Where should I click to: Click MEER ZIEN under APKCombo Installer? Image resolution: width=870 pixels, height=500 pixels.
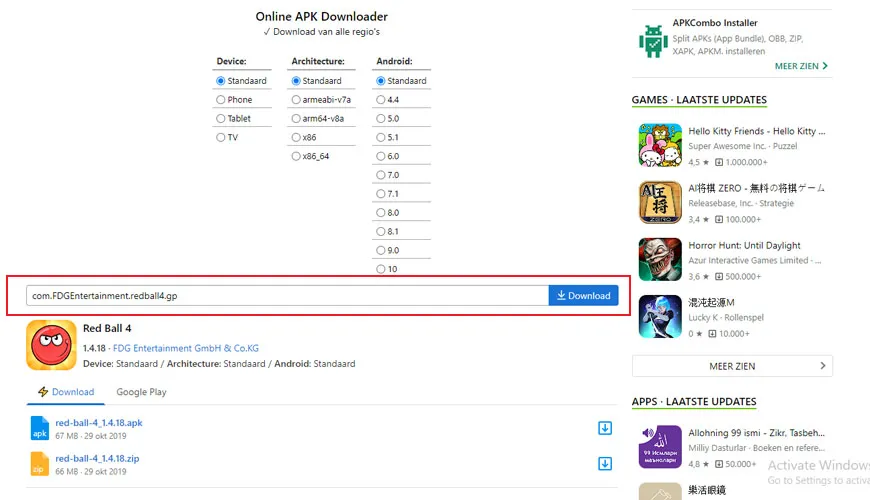click(801, 66)
